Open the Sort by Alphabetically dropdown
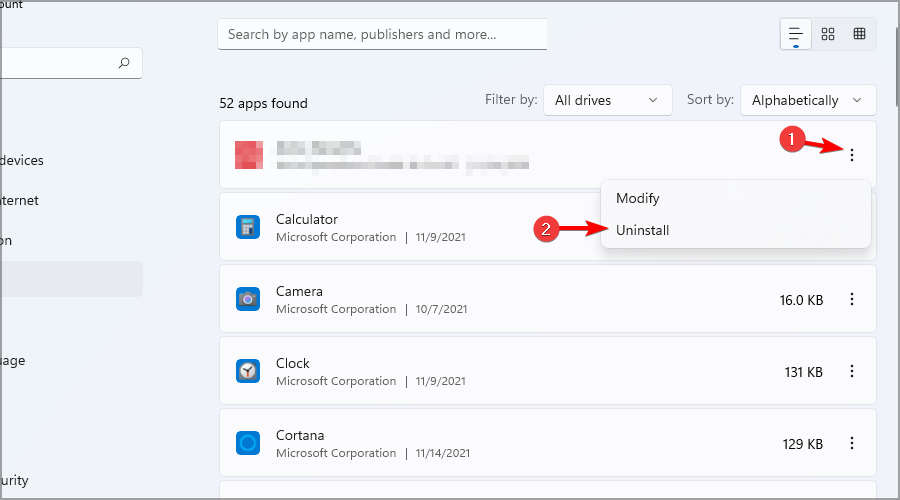900x500 pixels. 808,100
